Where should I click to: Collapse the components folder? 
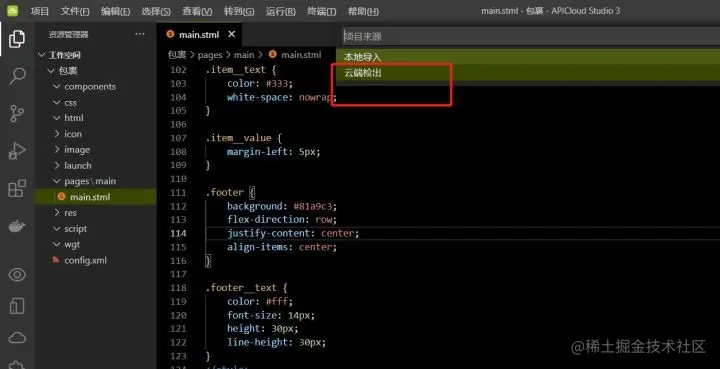point(56,86)
